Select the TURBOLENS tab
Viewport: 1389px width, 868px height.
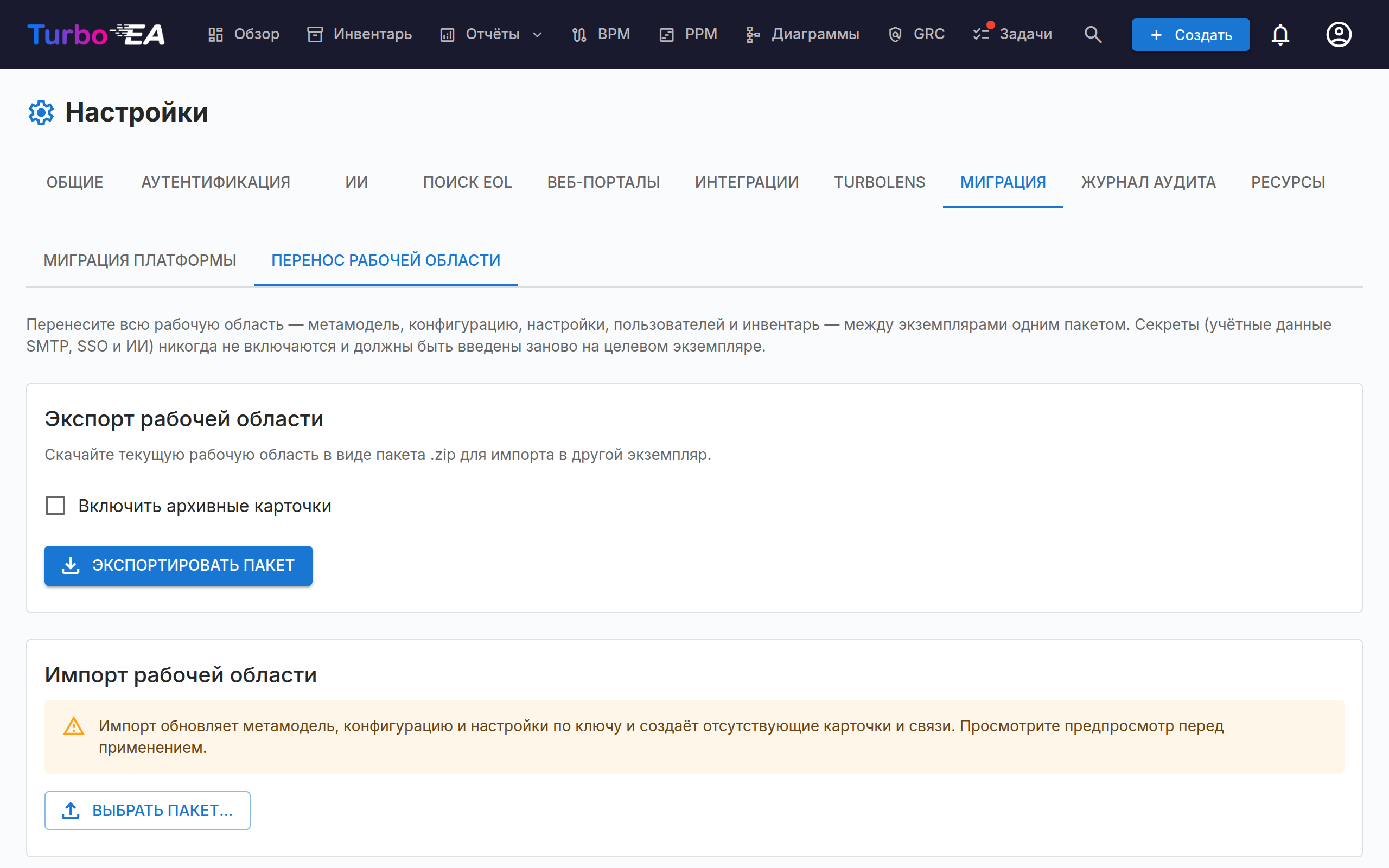click(880, 183)
